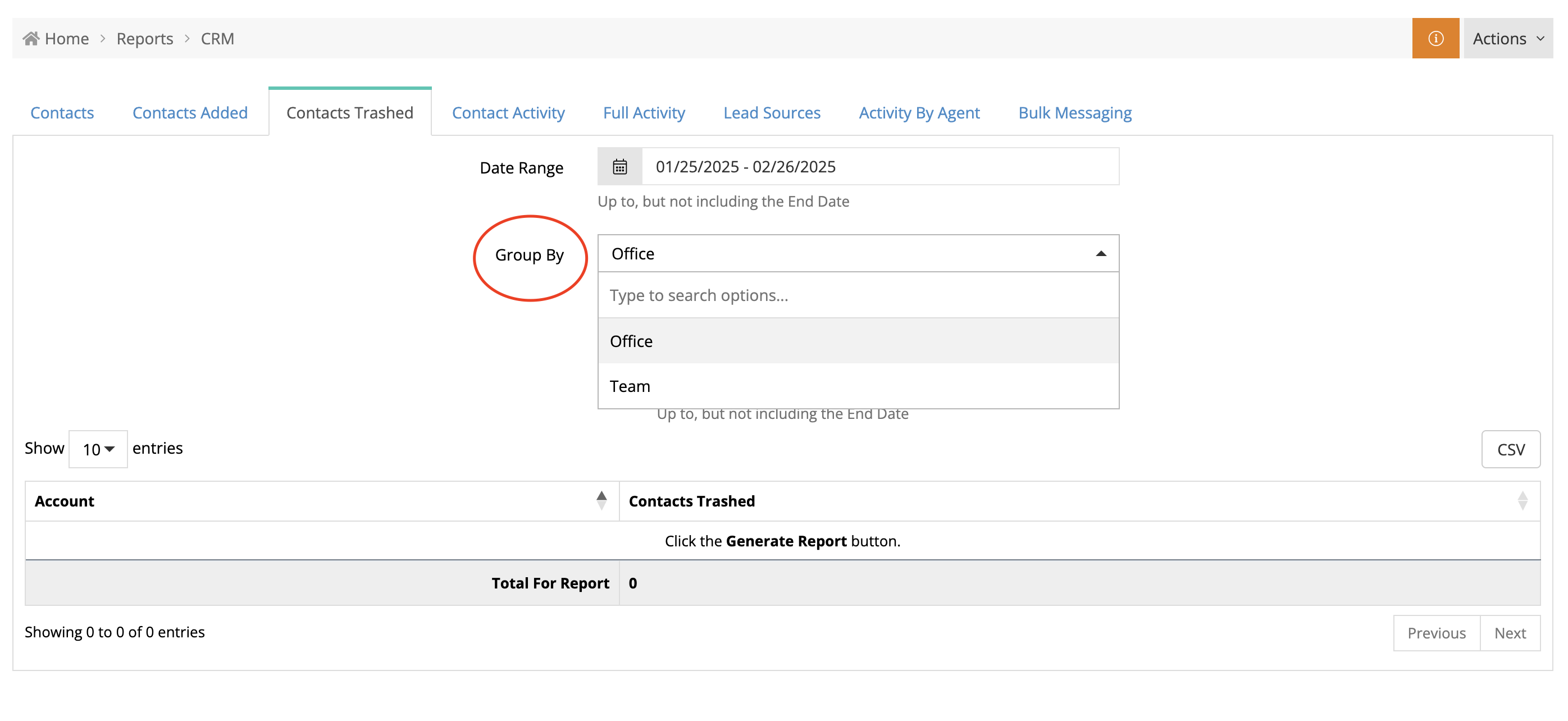
Task: Sort by Contacts Trashed column arrows
Action: click(x=1522, y=500)
